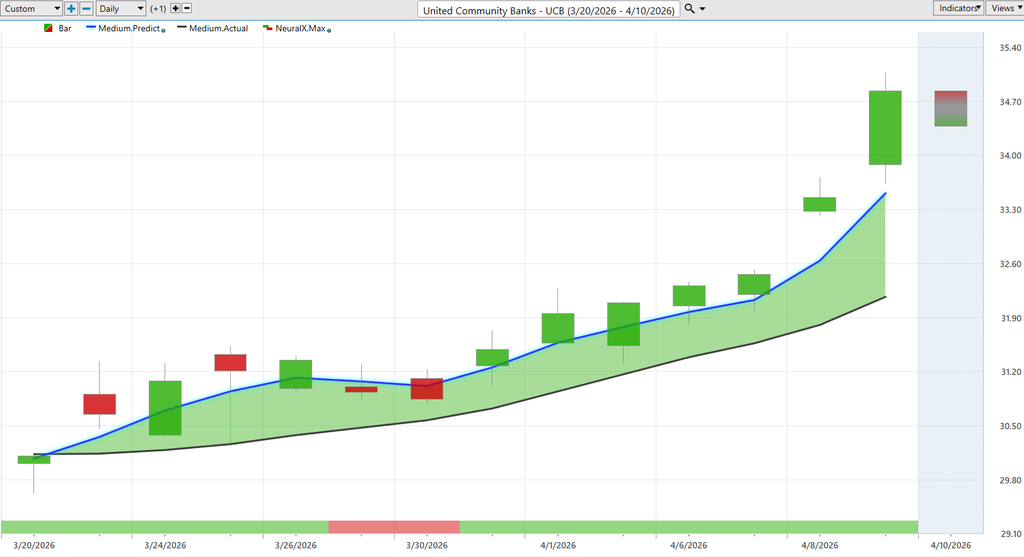The image size is (1024, 557).
Task: Click the magnifying glass search icon
Action: pyautogui.click(x=690, y=8)
